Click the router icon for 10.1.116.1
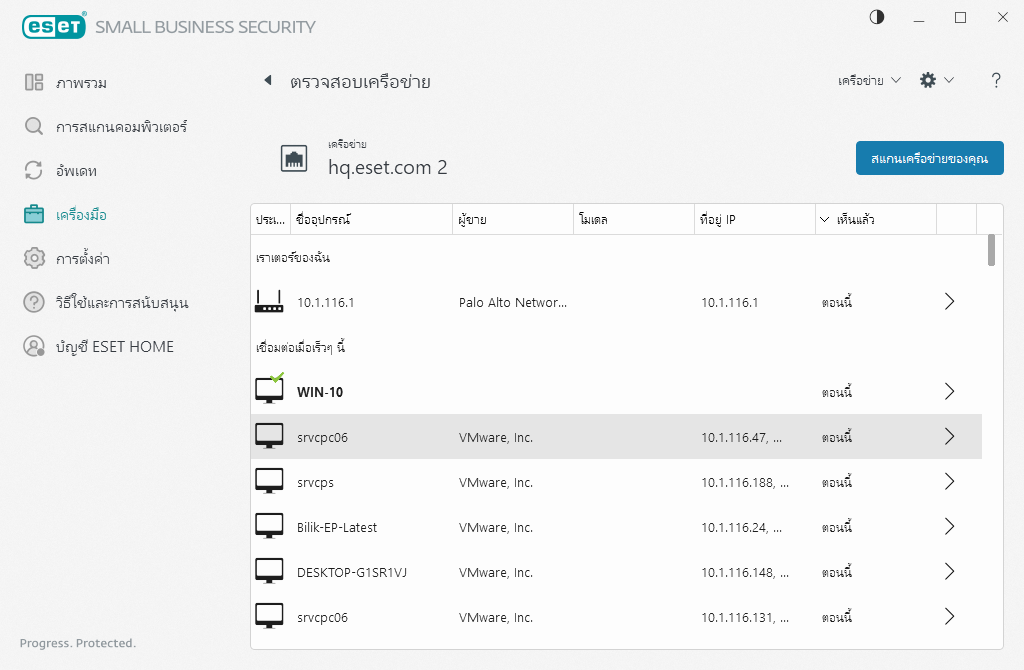Image resolution: width=1024 pixels, height=670 pixels. 269,301
